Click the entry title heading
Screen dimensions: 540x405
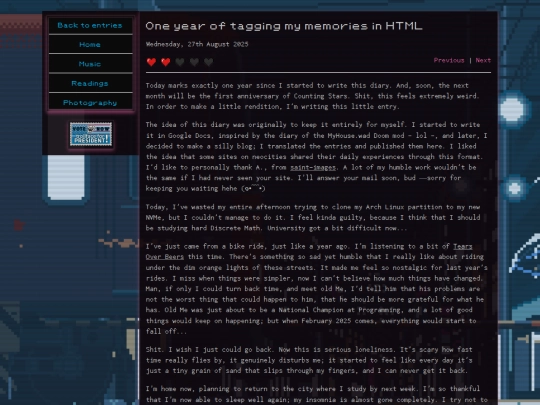tap(284, 26)
